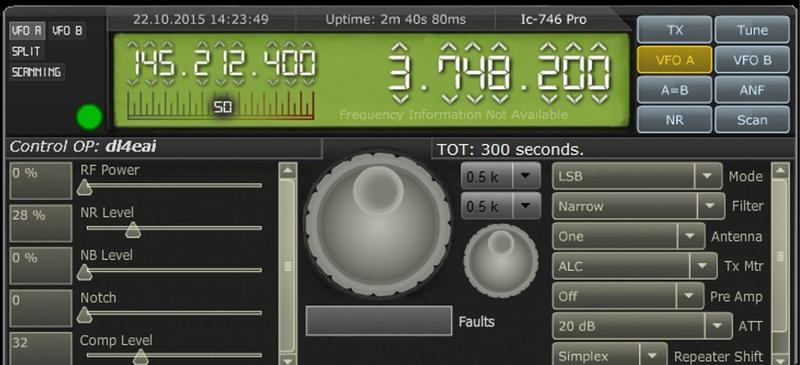Click up arrow of left sliders panel scrollbar
Screen dimensions: 800x365
(288, 171)
